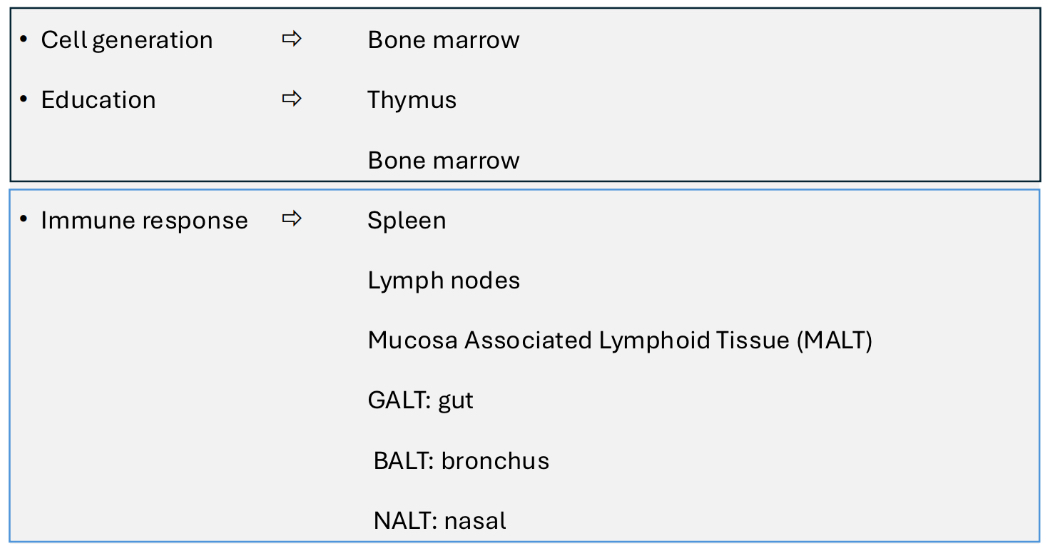The image size is (1049, 547).
Task: Select the Immune response label
Action: [x=144, y=221]
